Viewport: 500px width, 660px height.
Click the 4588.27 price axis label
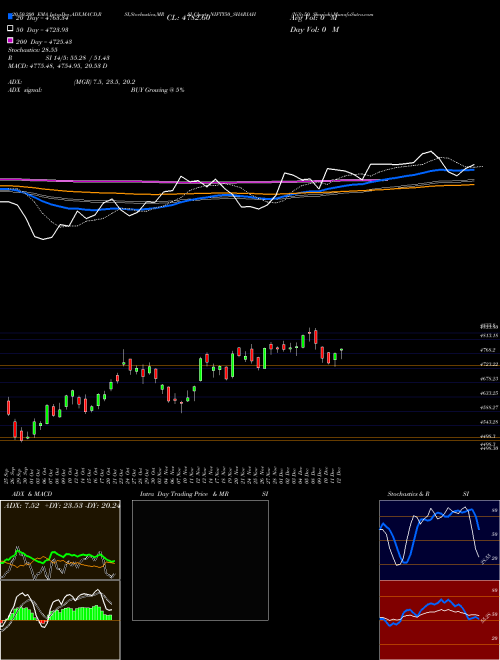(489, 407)
